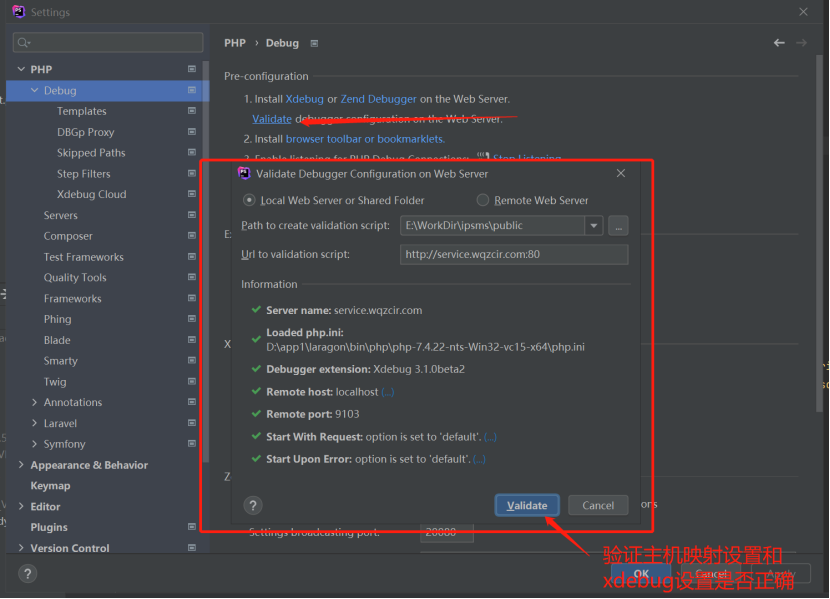Viewport: 830px width, 599px height.
Task: Click the path to validation script field
Action: pyautogui.click(x=492, y=225)
